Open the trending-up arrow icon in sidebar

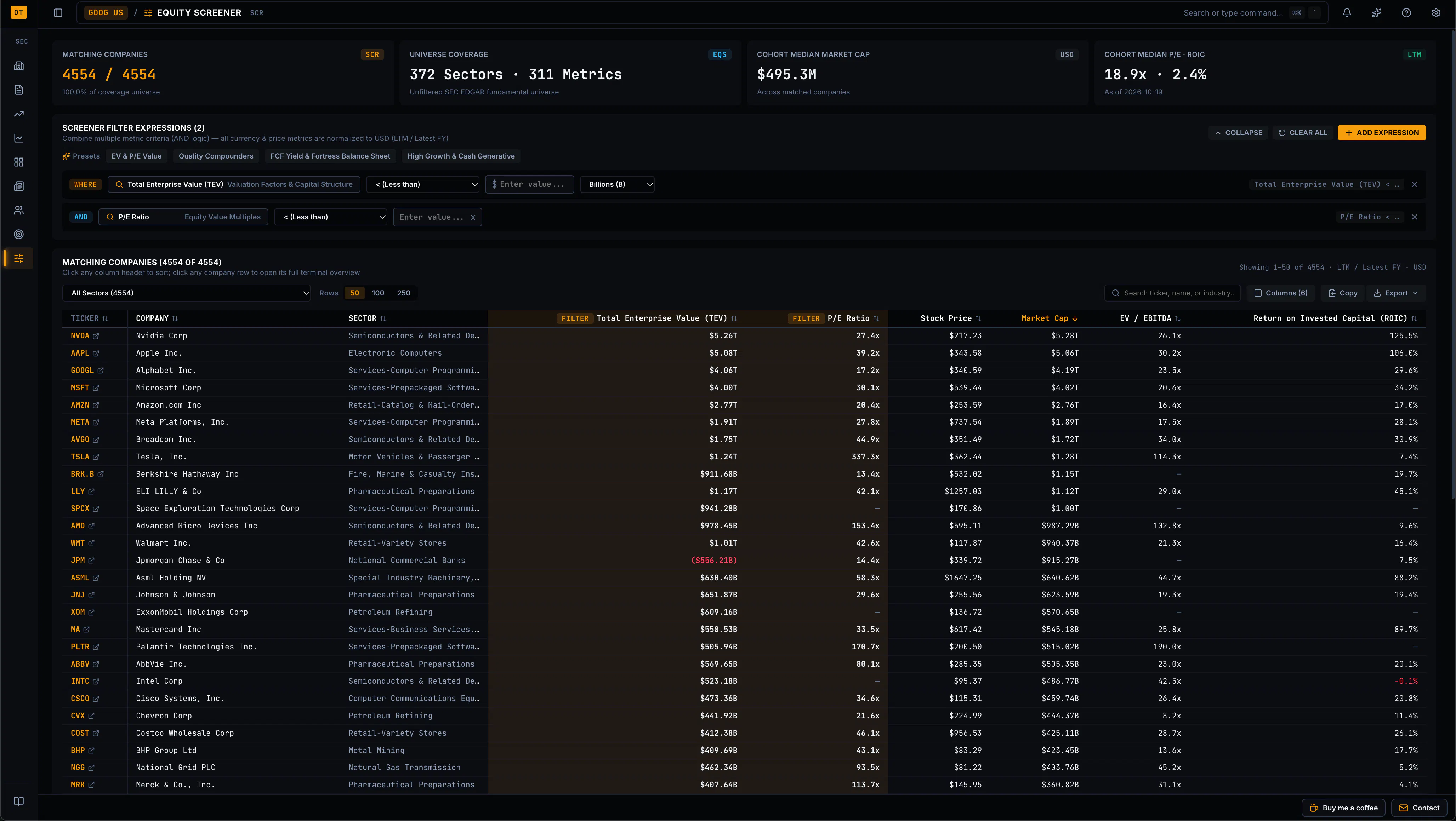click(19, 114)
